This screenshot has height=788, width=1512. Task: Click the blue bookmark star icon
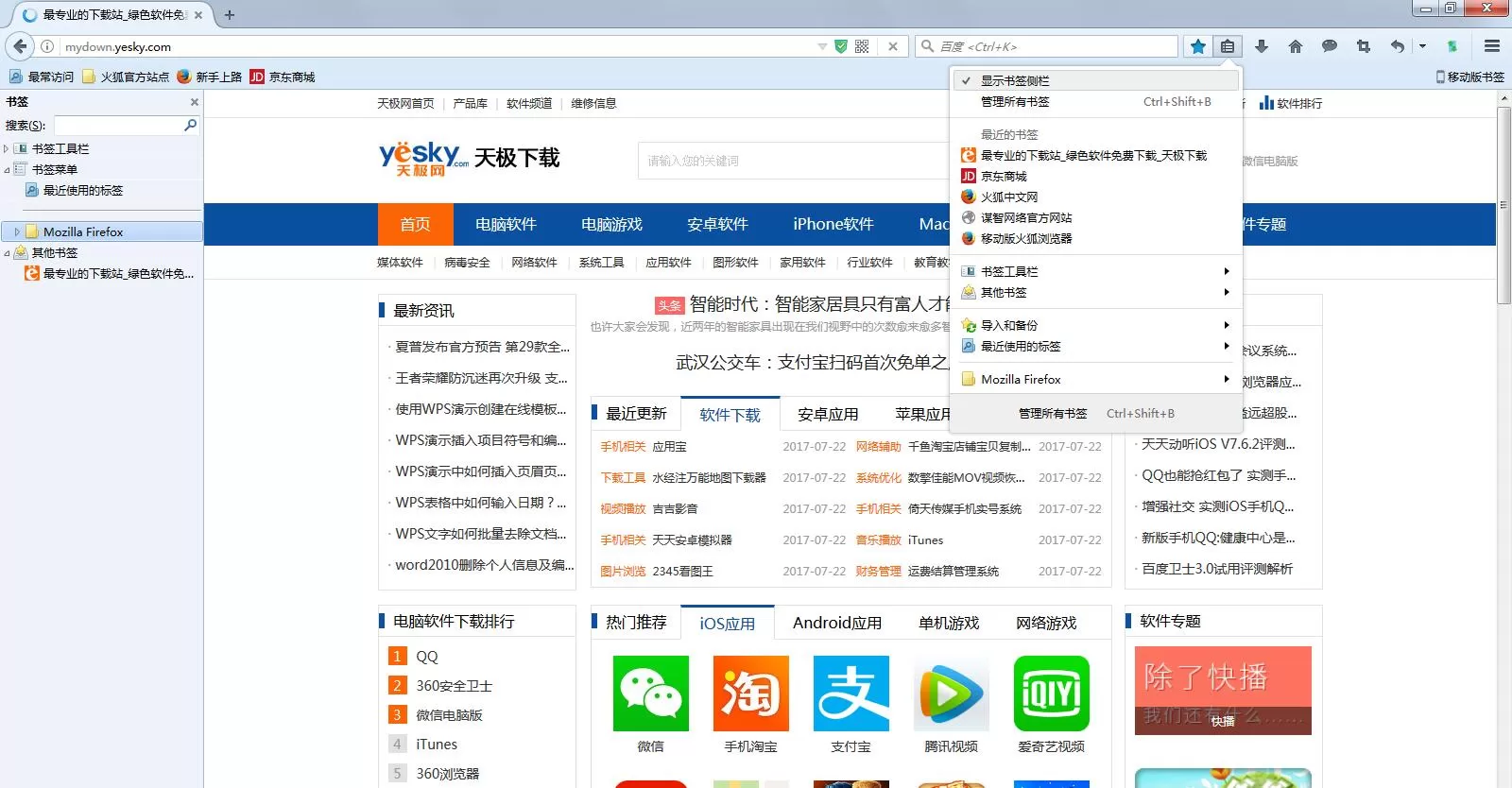click(1197, 46)
